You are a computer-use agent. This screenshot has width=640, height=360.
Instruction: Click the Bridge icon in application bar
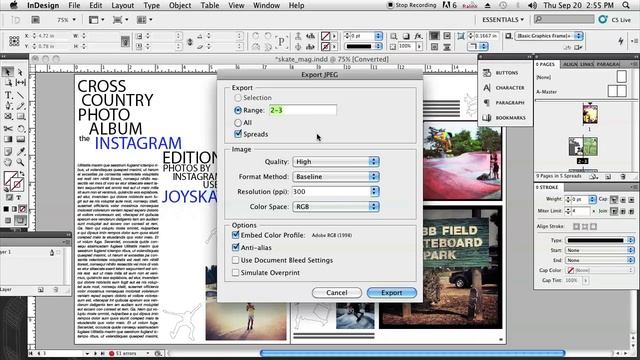36,20
